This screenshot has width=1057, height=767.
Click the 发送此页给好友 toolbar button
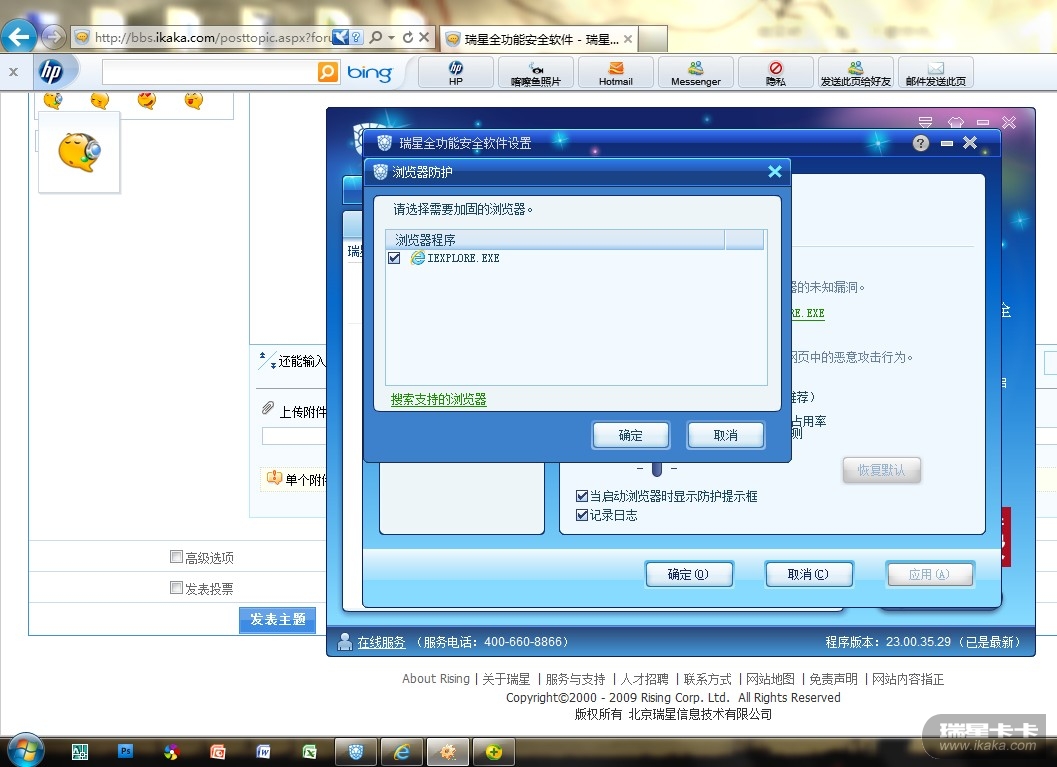pos(855,73)
